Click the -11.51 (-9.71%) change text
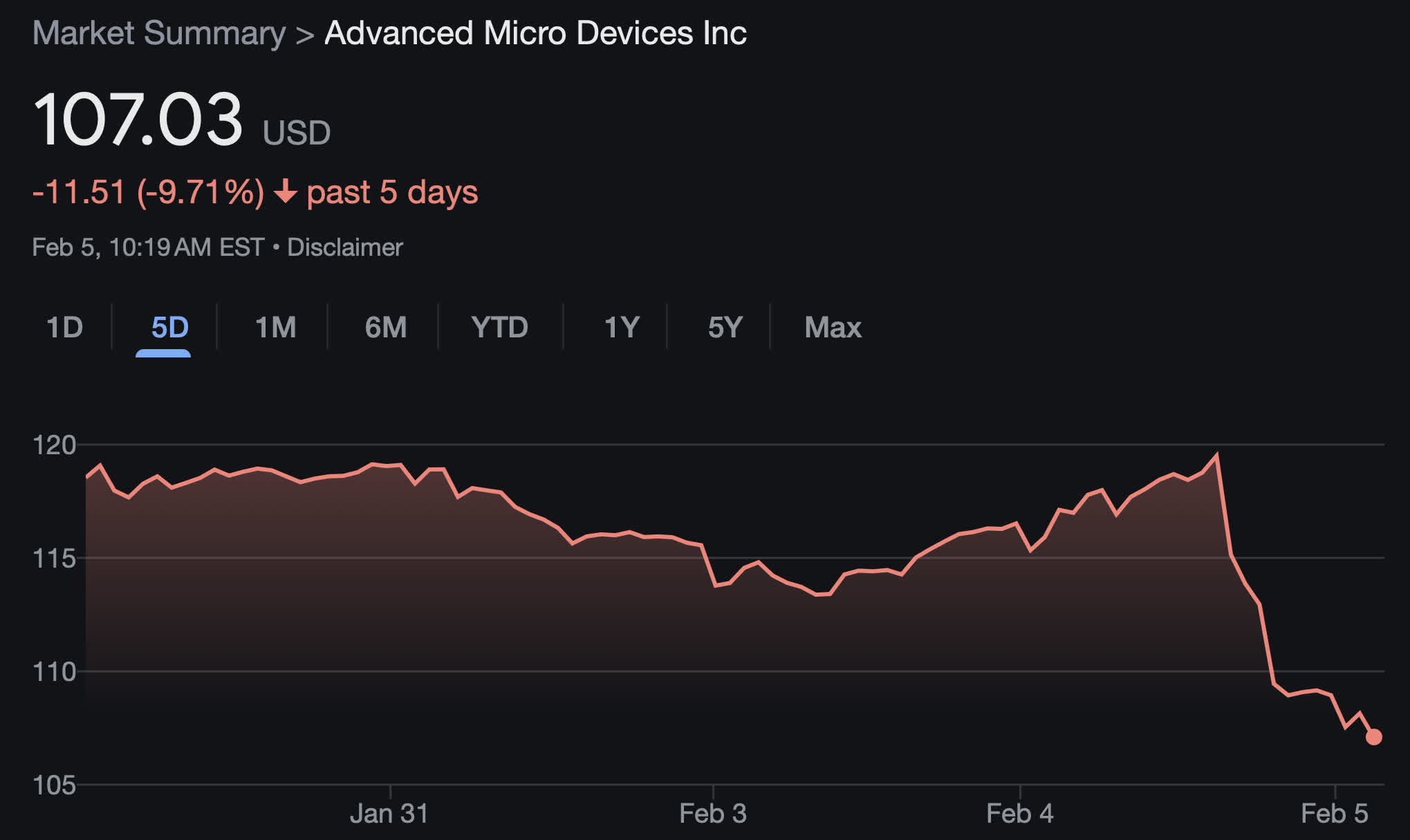The image size is (1410, 840). tap(148, 192)
